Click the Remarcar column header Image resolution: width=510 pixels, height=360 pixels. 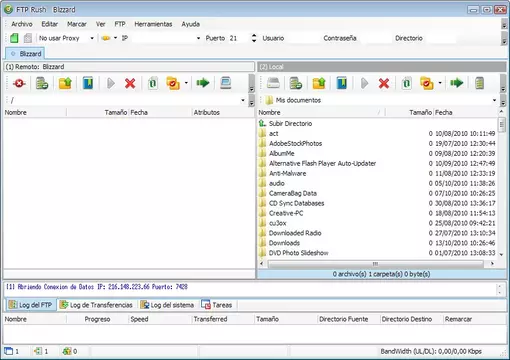(474, 319)
